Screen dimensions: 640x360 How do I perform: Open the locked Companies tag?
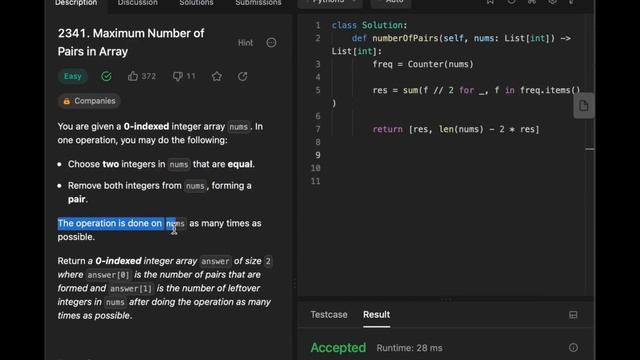pos(89,101)
